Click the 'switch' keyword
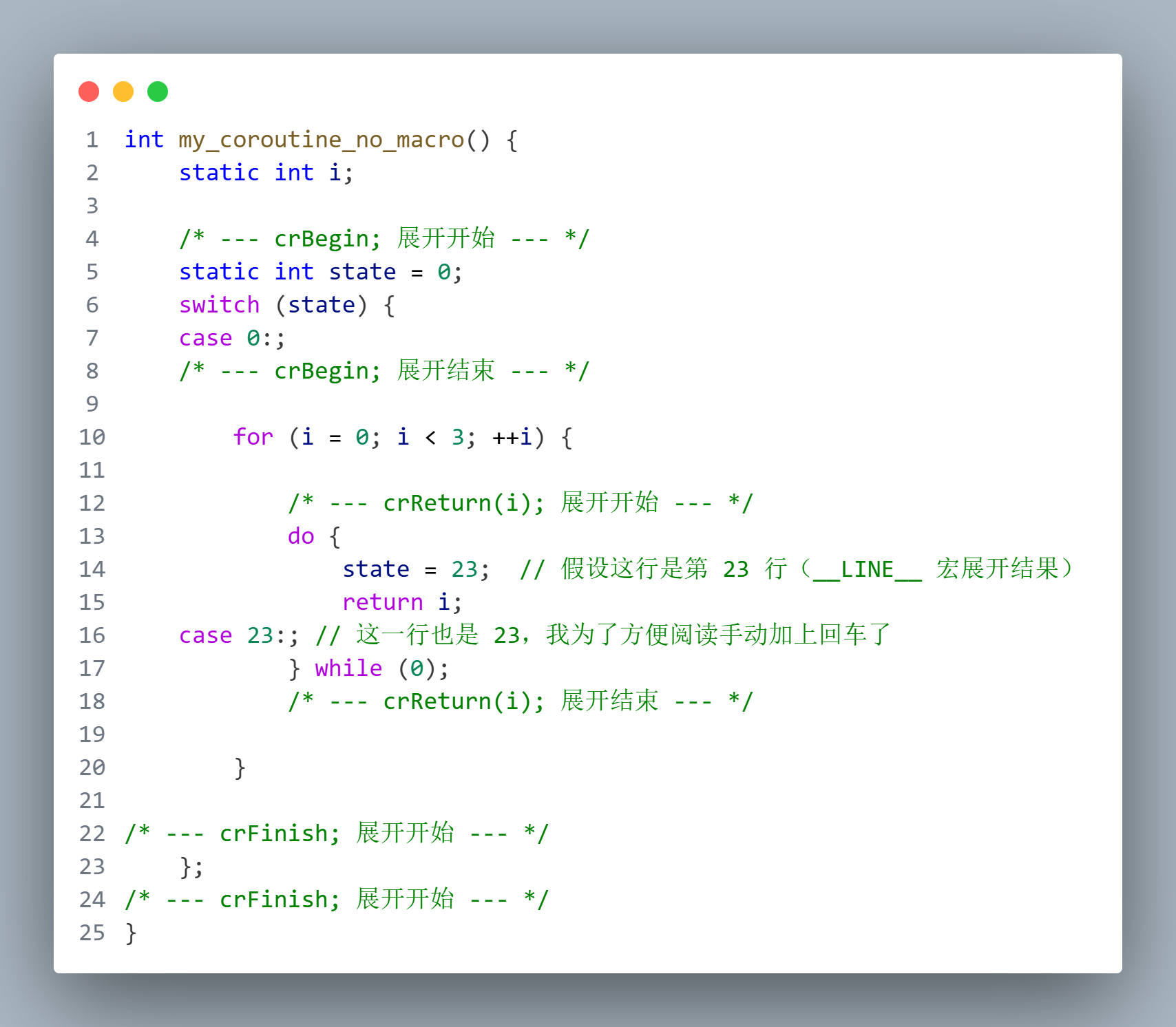 point(219,305)
